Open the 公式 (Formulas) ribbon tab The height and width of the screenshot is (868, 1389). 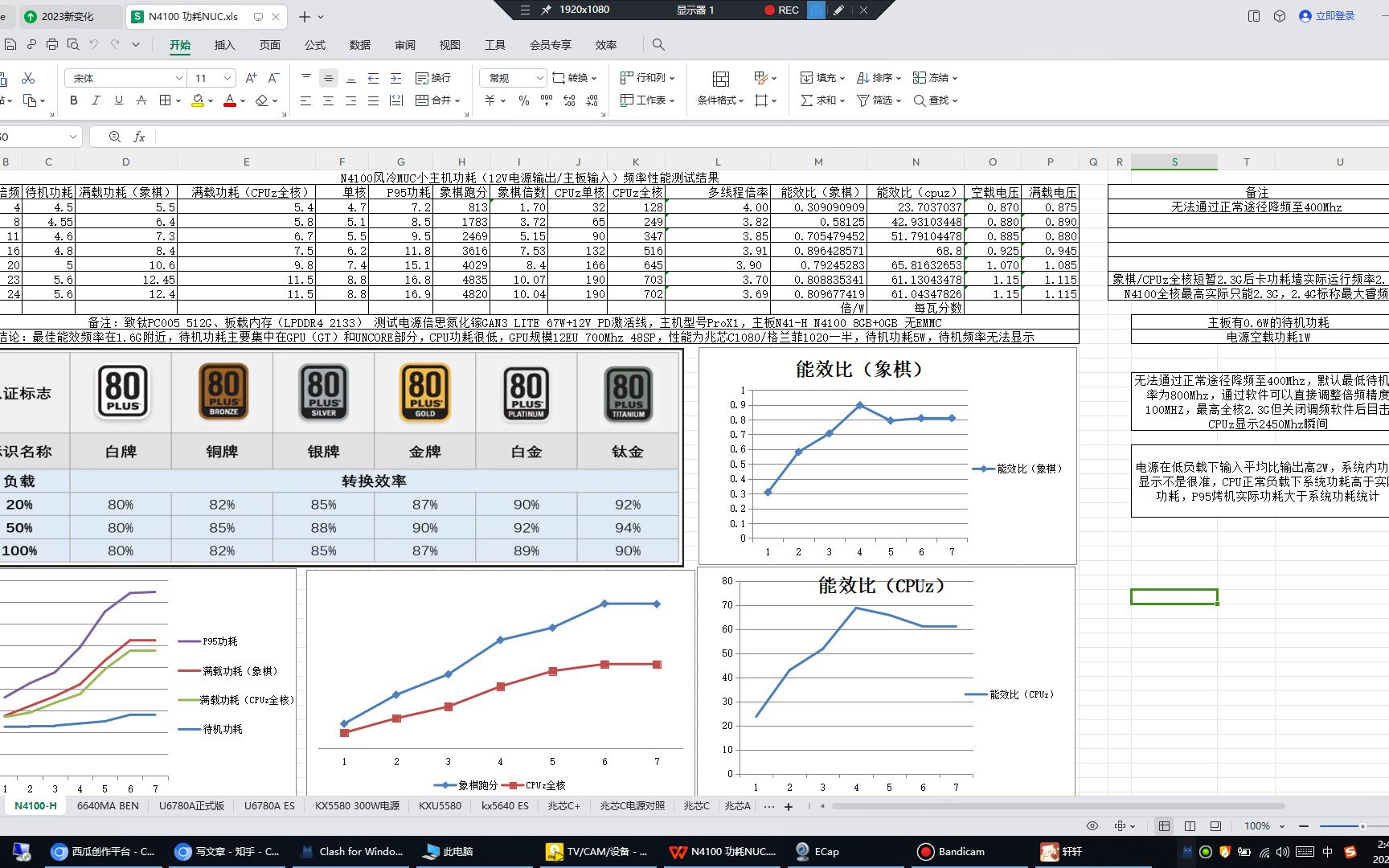click(315, 45)
